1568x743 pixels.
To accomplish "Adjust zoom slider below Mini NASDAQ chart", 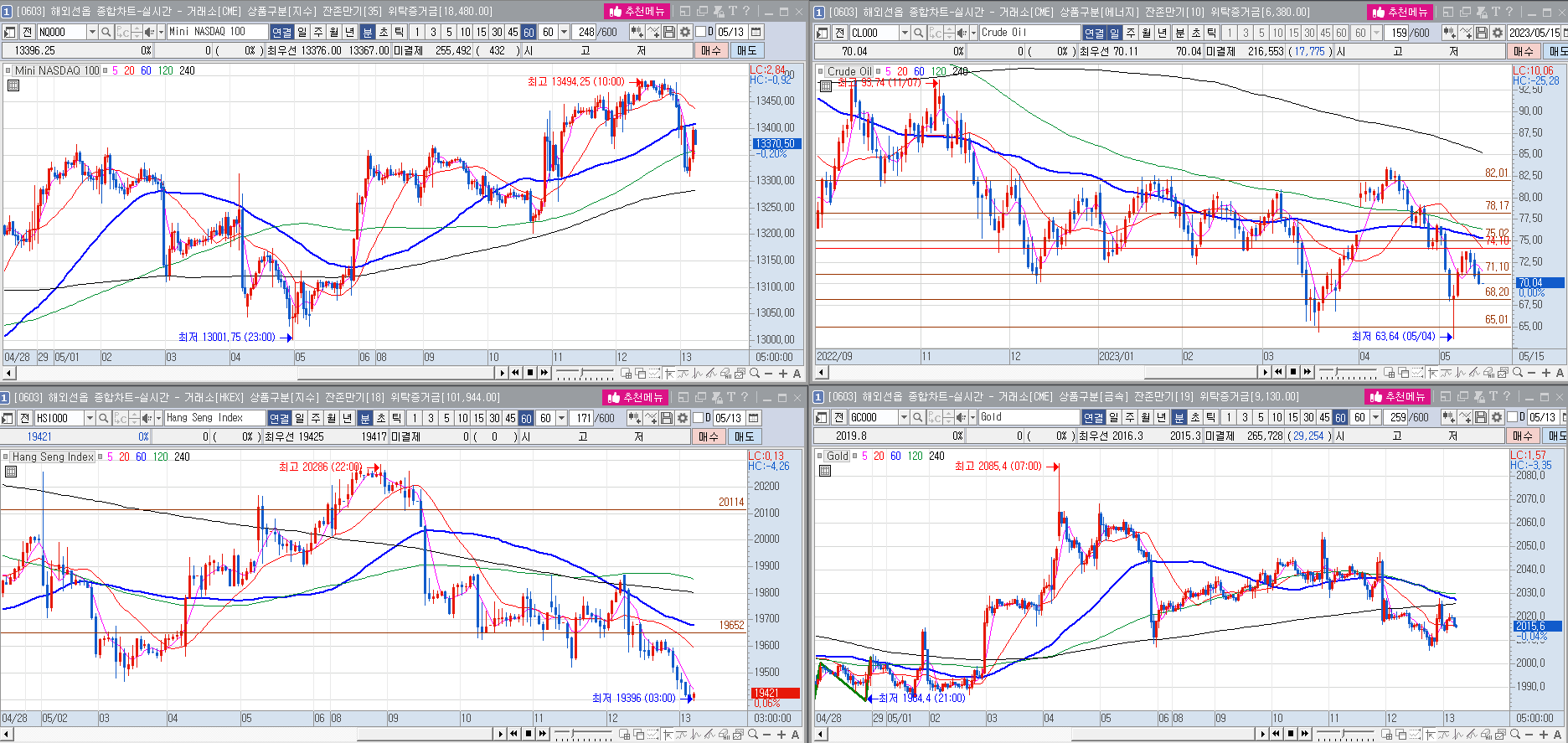I will click(x=585, y=373).
